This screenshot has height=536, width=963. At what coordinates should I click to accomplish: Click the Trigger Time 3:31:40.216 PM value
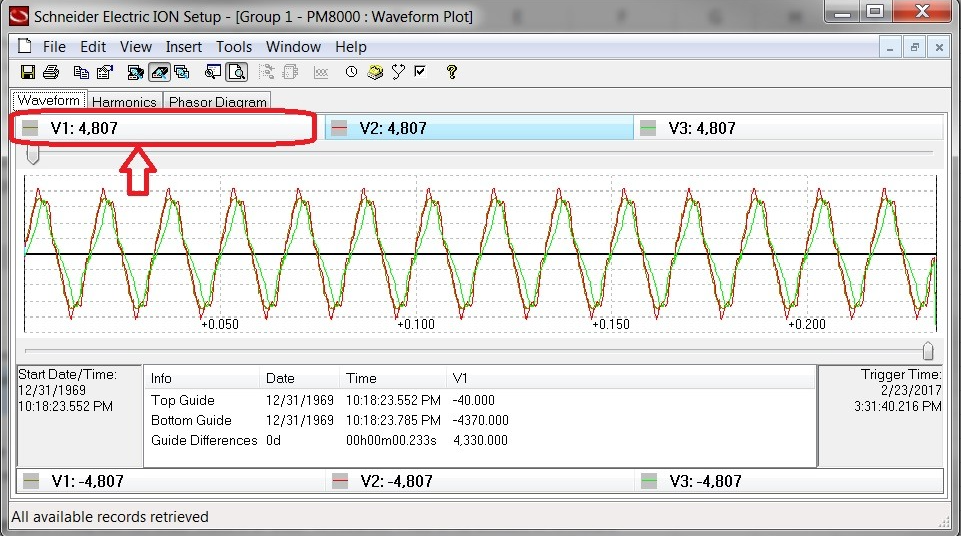coord(898,406)
